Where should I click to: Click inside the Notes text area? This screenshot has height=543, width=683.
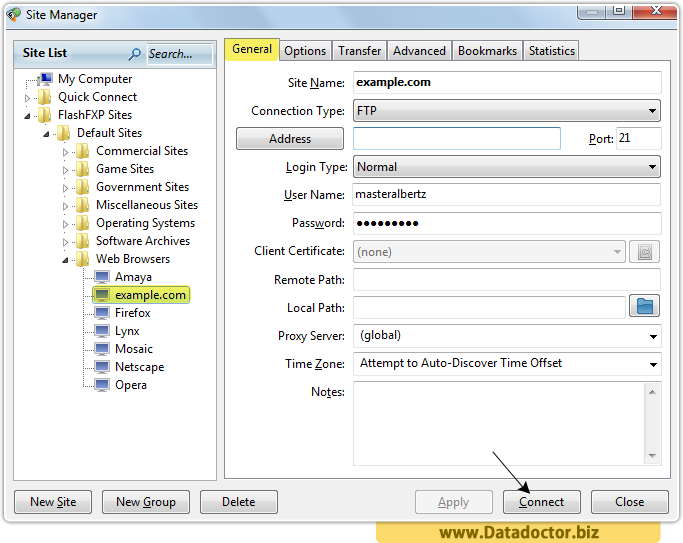[499, 424]
